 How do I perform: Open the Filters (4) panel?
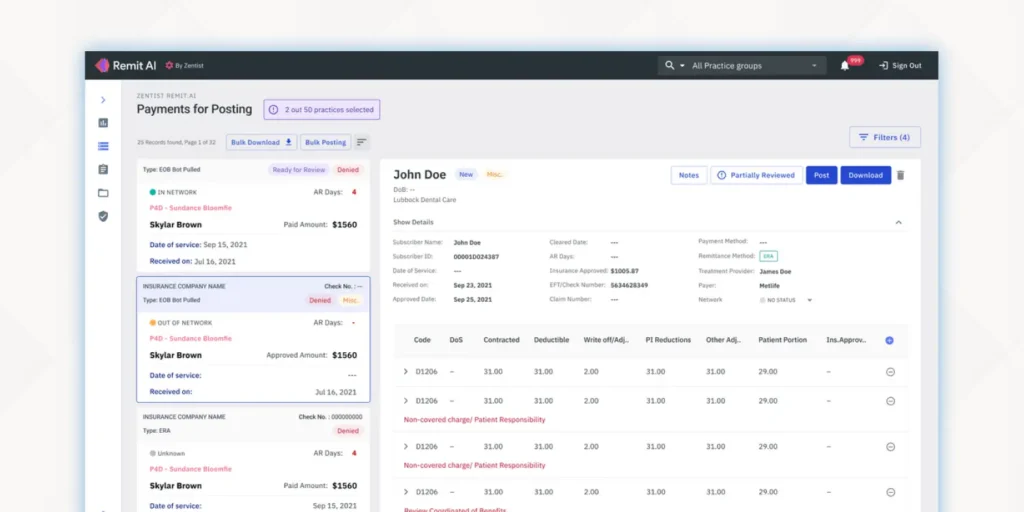pyautogui.click(x=884, y=137)
